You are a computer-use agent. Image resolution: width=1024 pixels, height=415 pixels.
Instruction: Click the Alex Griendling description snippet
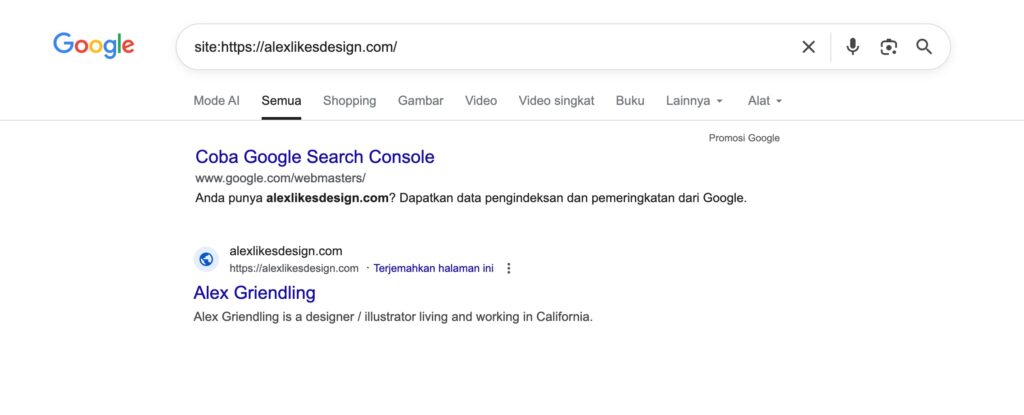pos(393,317)
